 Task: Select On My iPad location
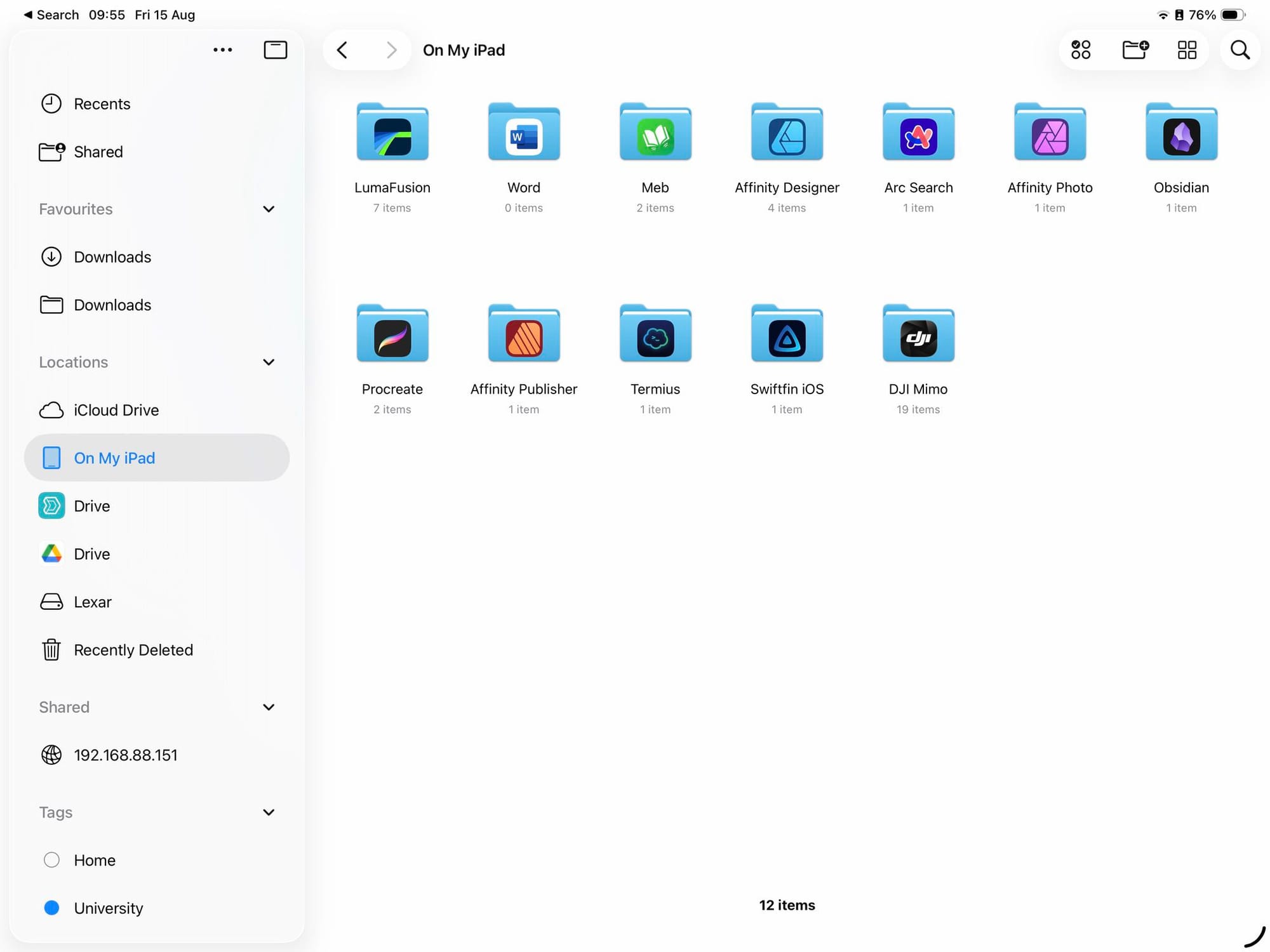click(157, 458)
